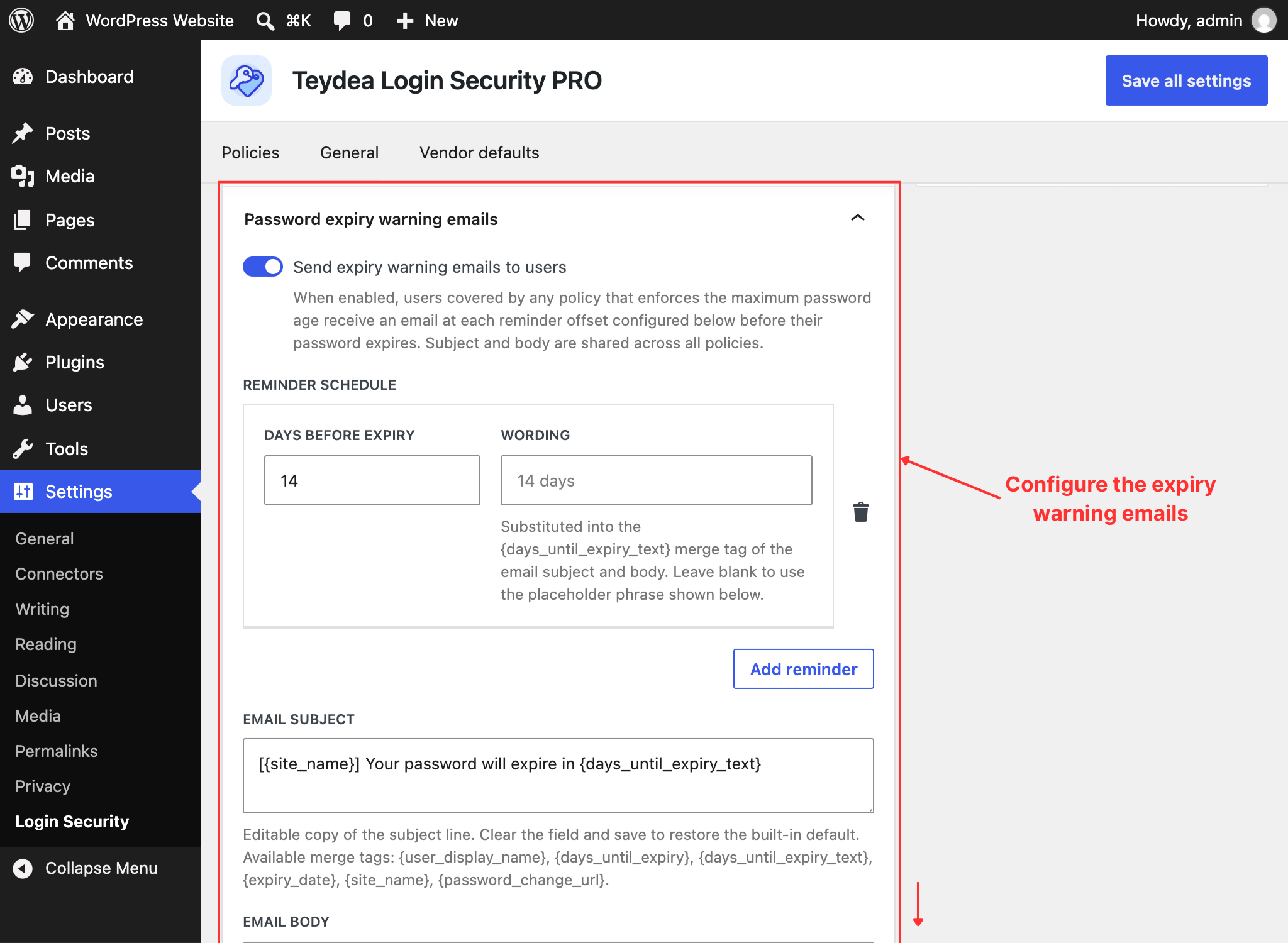
Task: Open Writing settings submenu item
Action: point(42,609)
